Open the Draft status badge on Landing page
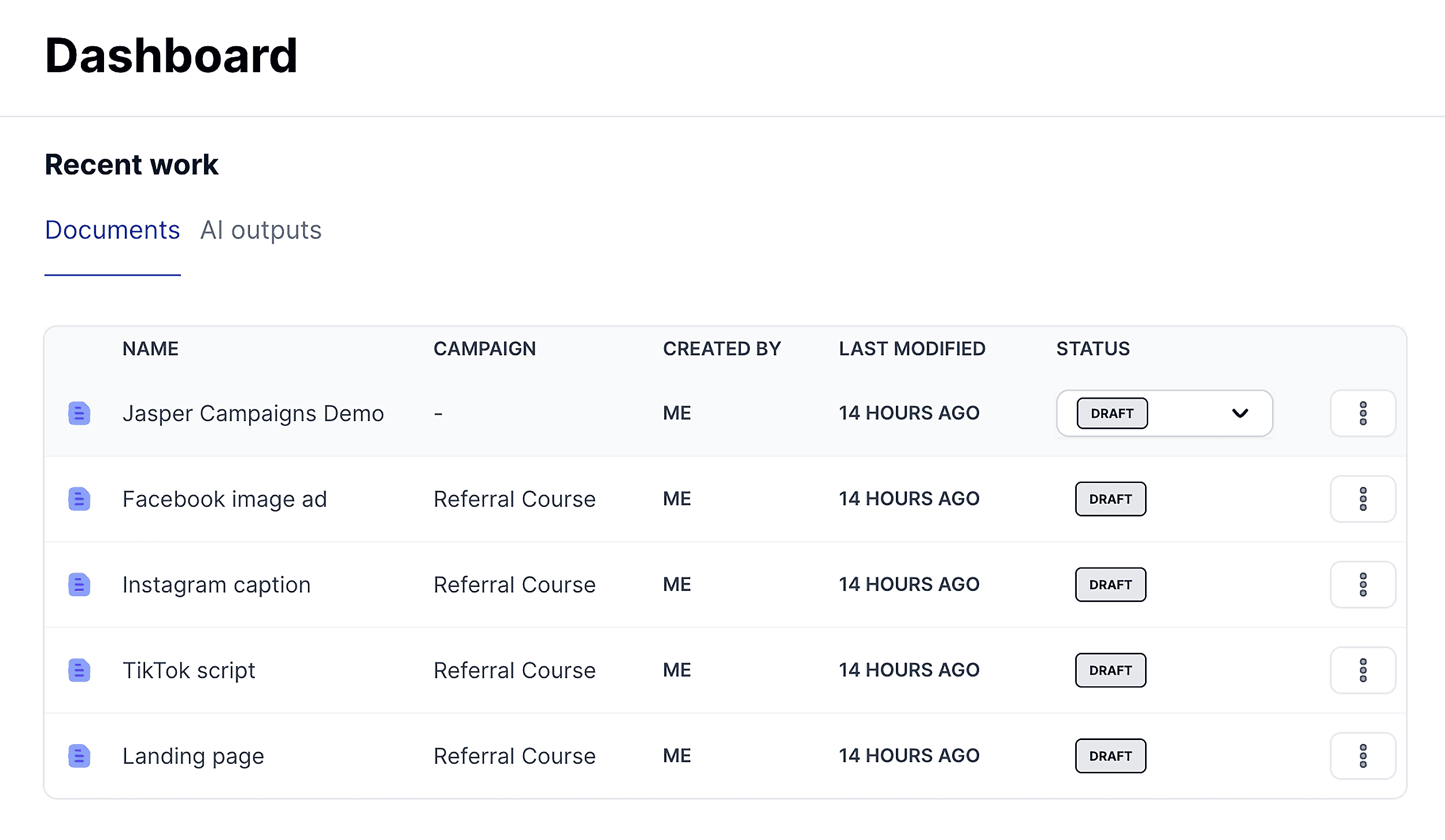The image size is (1445, 840). pyautogui.click(x=1110, y=755)
